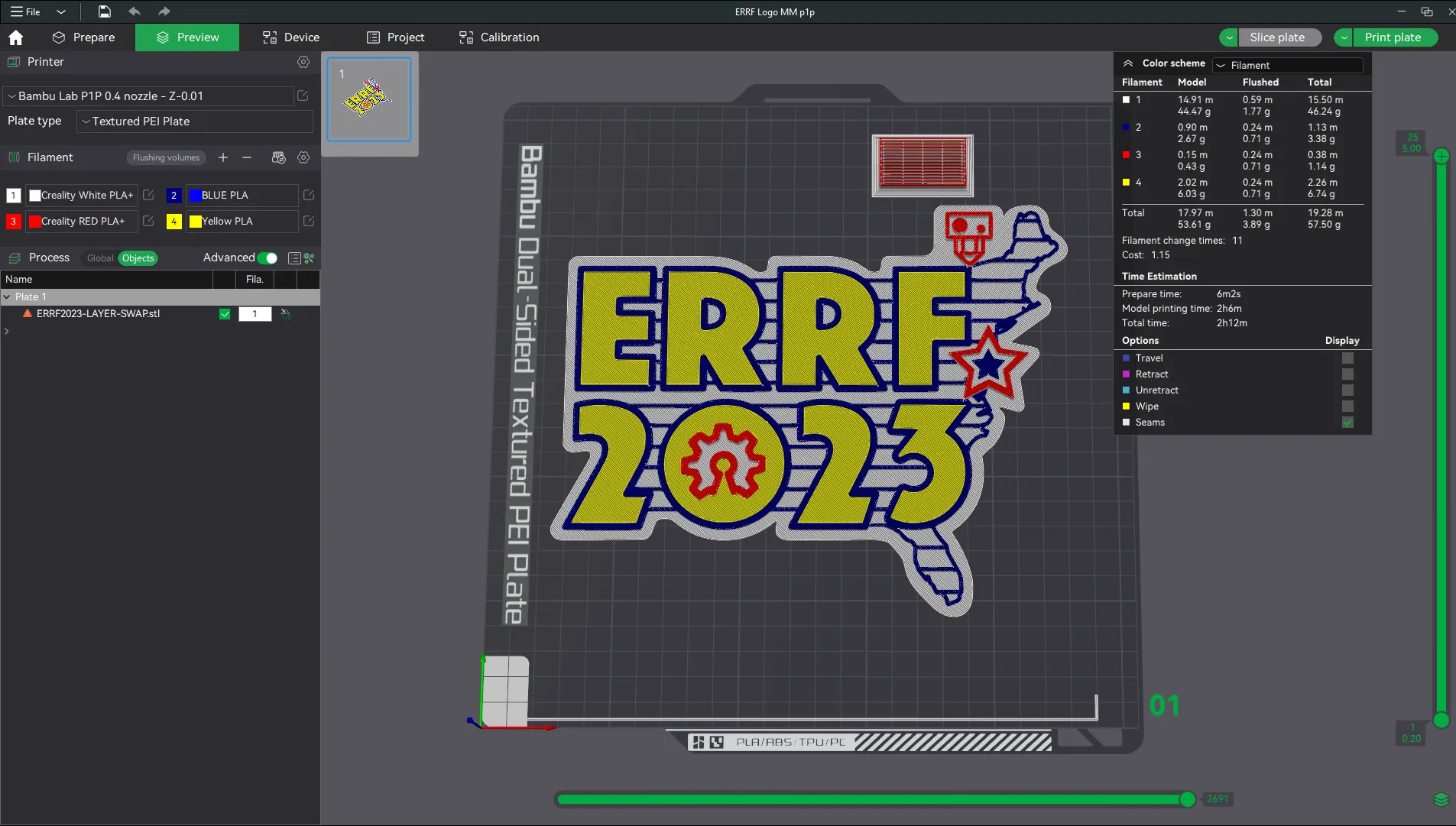
Task: Click the Home icon in the top toolbar
Action: click(x=15, y=37)
